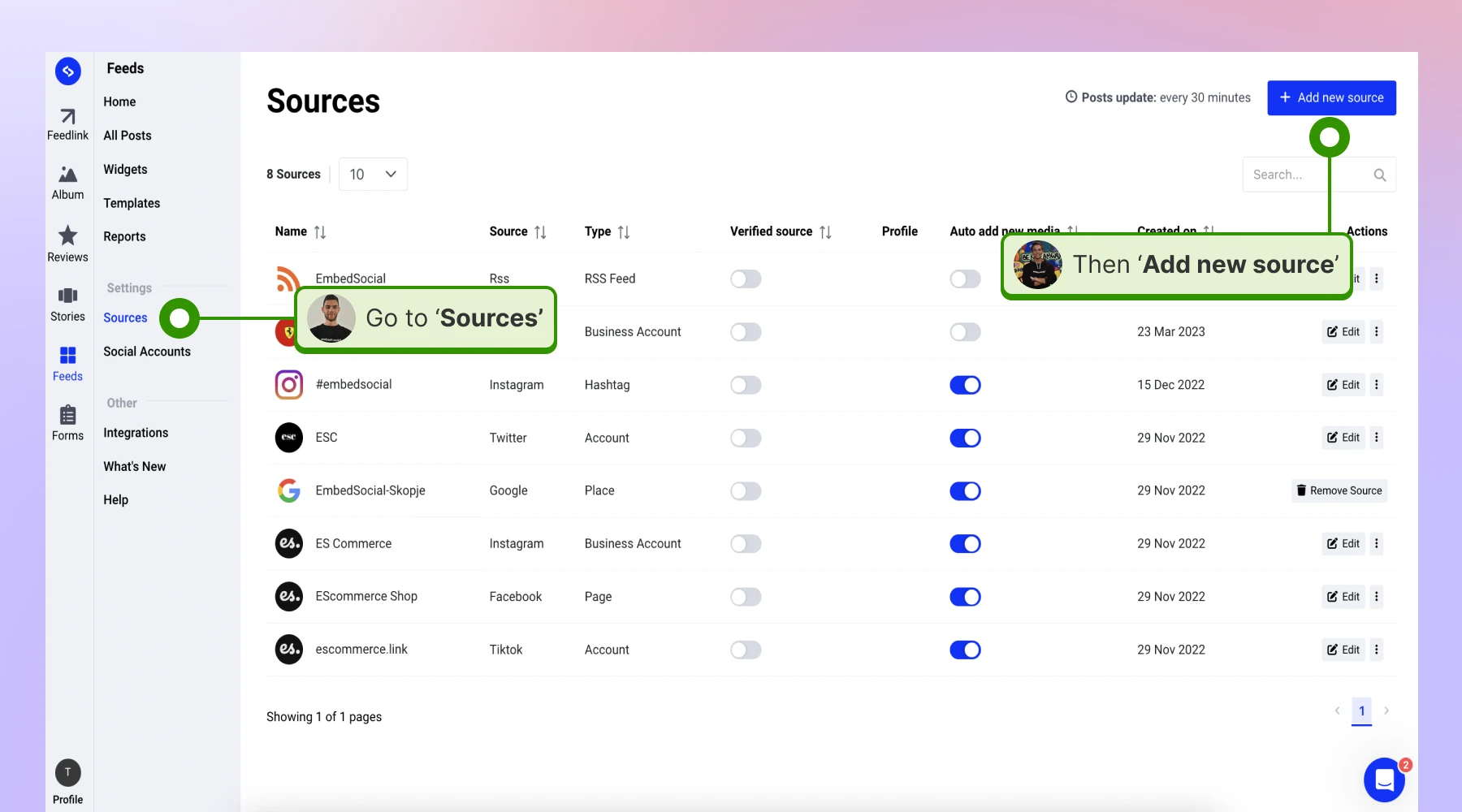Turn off auto add media for escommerce.link

click(x=965, y=650)
